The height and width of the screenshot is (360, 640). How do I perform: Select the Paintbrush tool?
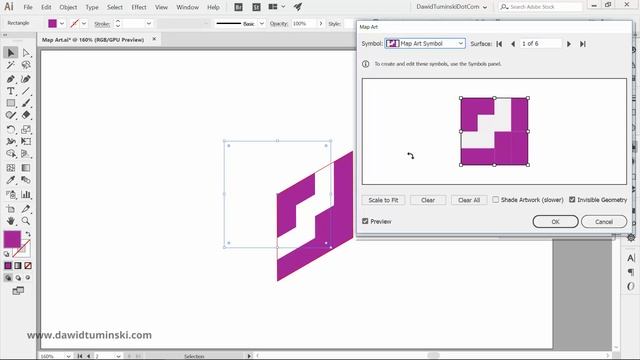pos(26,103)
